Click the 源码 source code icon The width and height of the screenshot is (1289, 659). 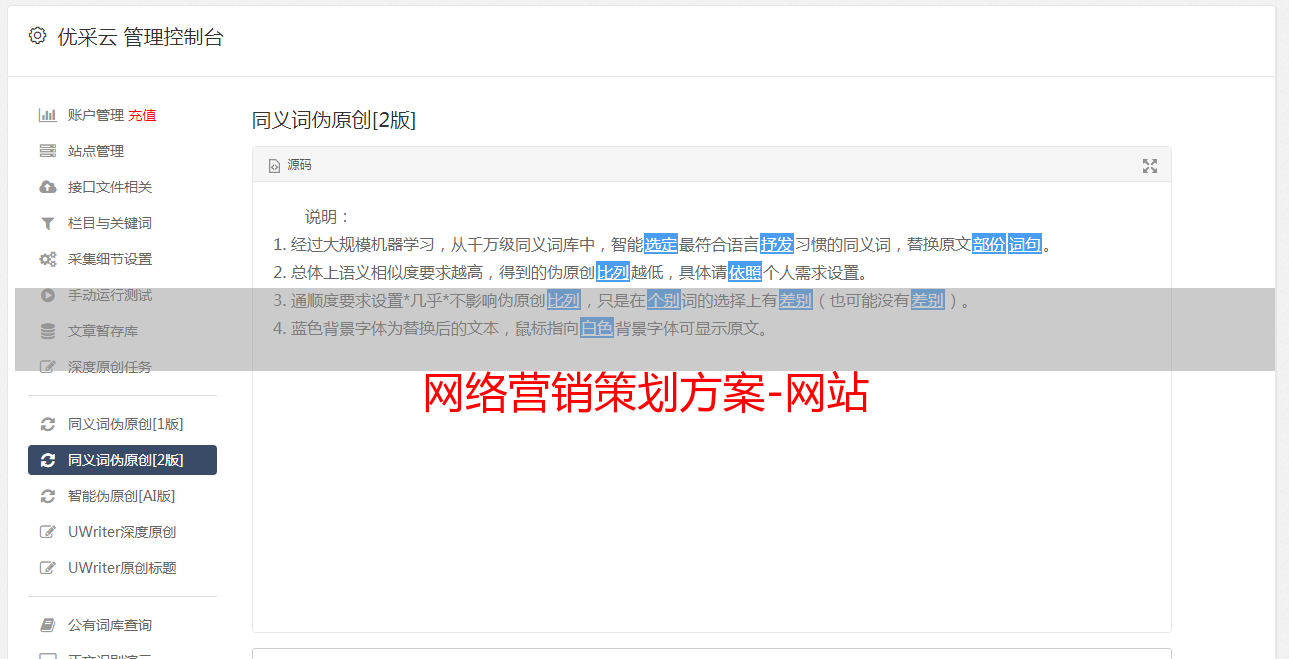click(274, 166)
